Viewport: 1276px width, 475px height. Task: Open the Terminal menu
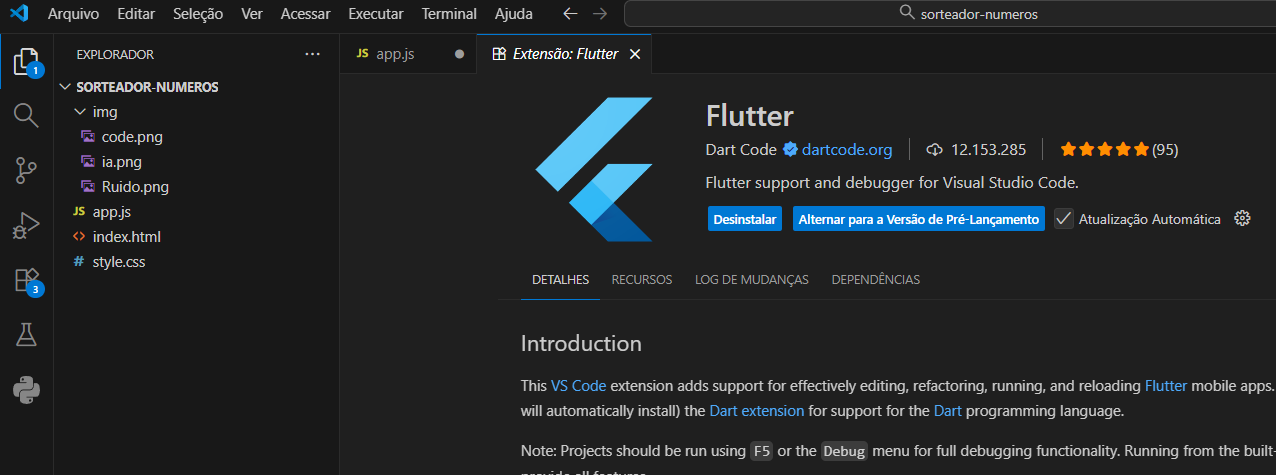(449, 14)
